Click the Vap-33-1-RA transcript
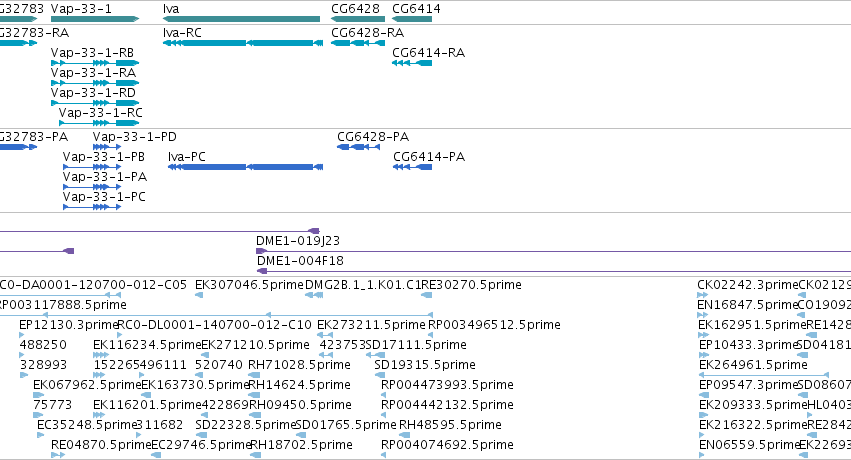Screen dimensions: 851x460 tap(95, 83)
